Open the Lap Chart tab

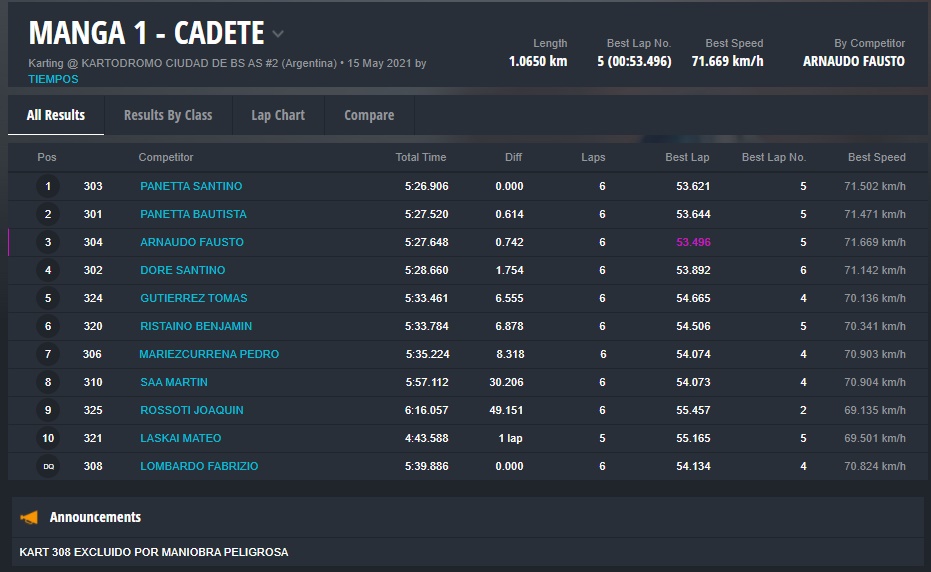pyautogui.click(x=278, y=115)
